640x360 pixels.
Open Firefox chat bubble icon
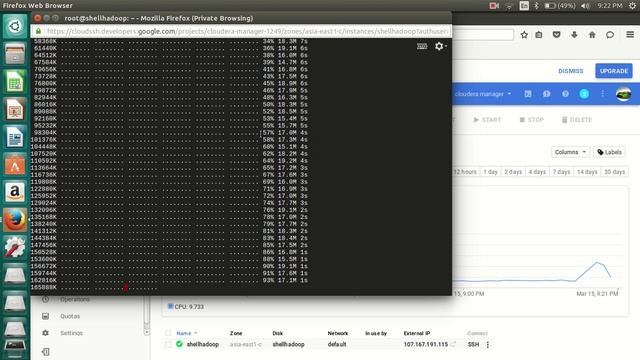(610, 35)
